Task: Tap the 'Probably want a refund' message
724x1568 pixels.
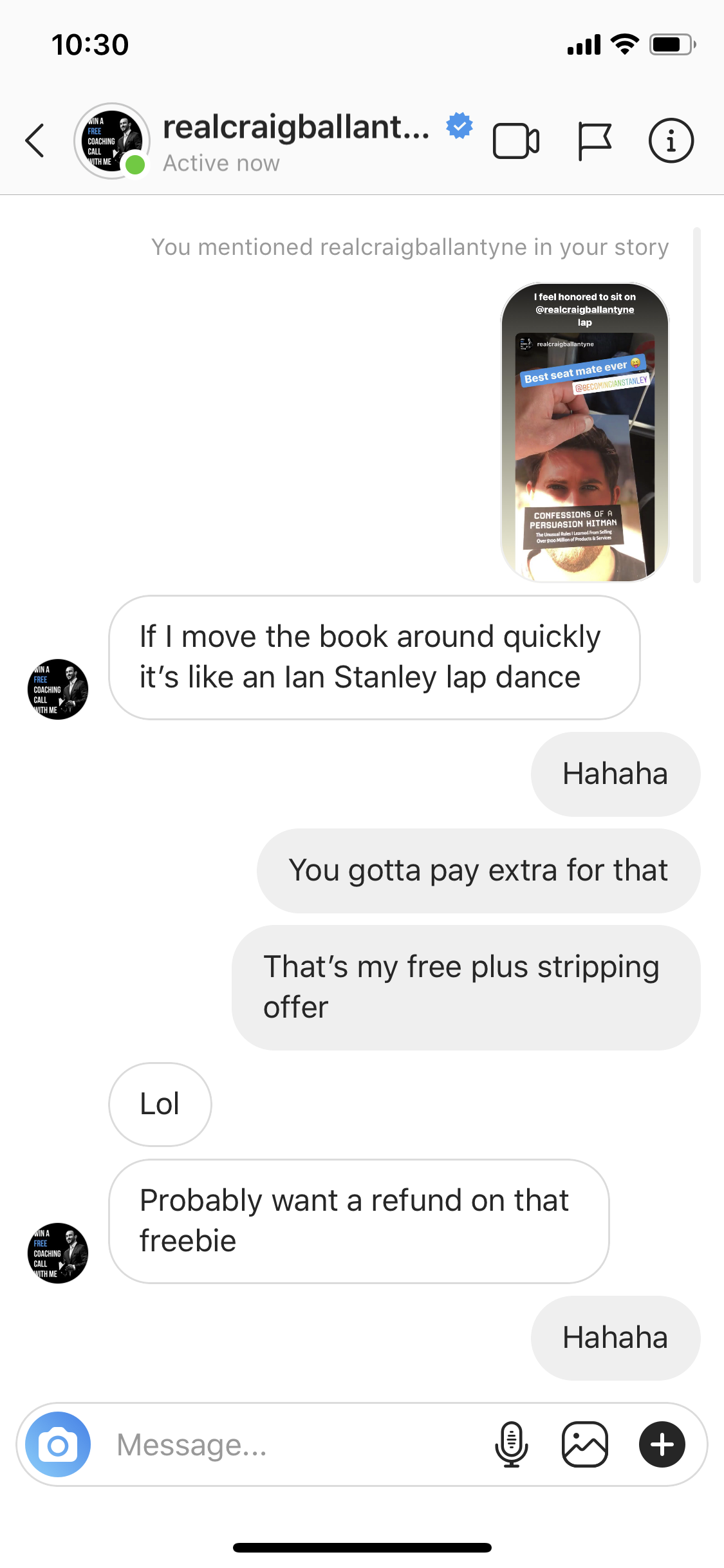Action: [359, 1221]
